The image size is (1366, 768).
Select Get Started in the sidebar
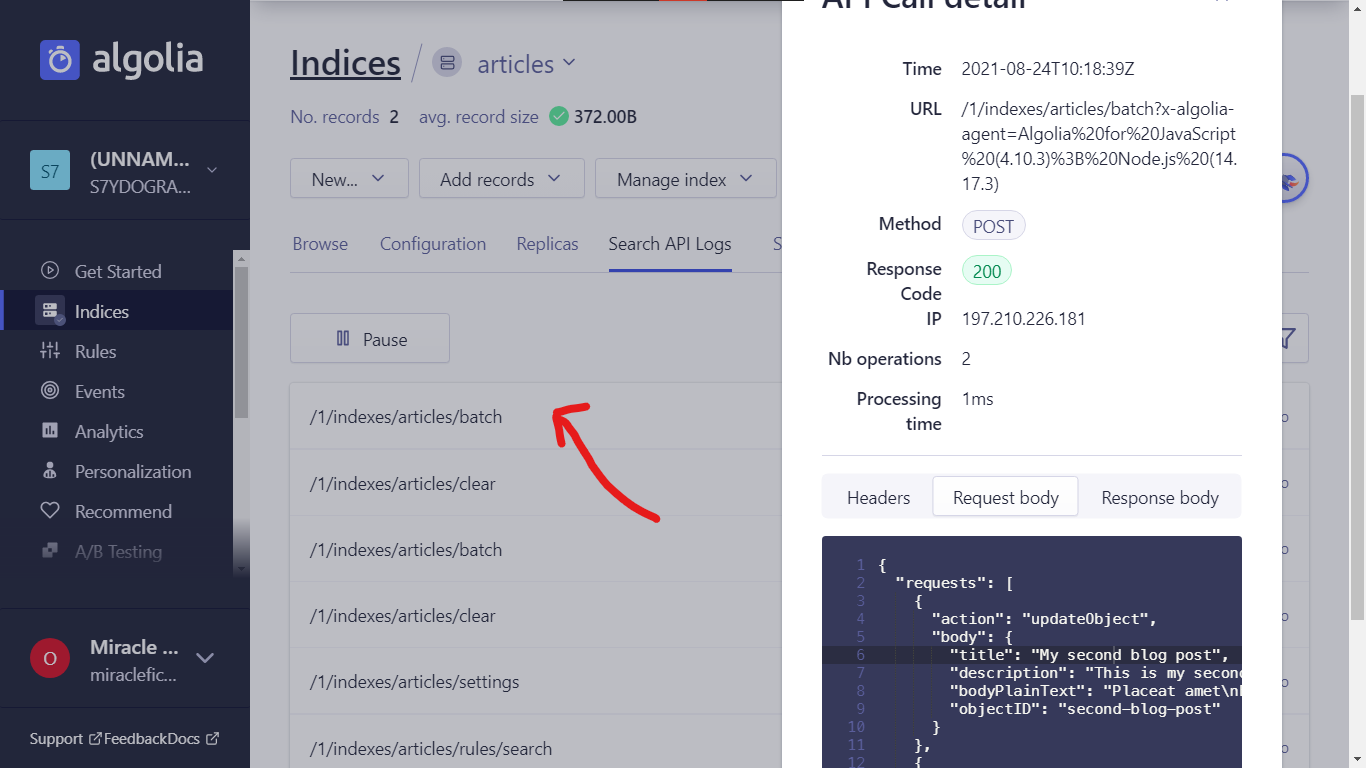click(x=119, y=271)
